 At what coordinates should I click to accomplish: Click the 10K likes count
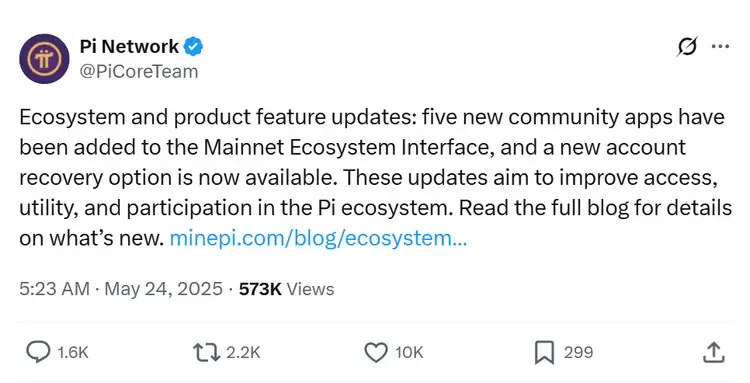[409, 352]
